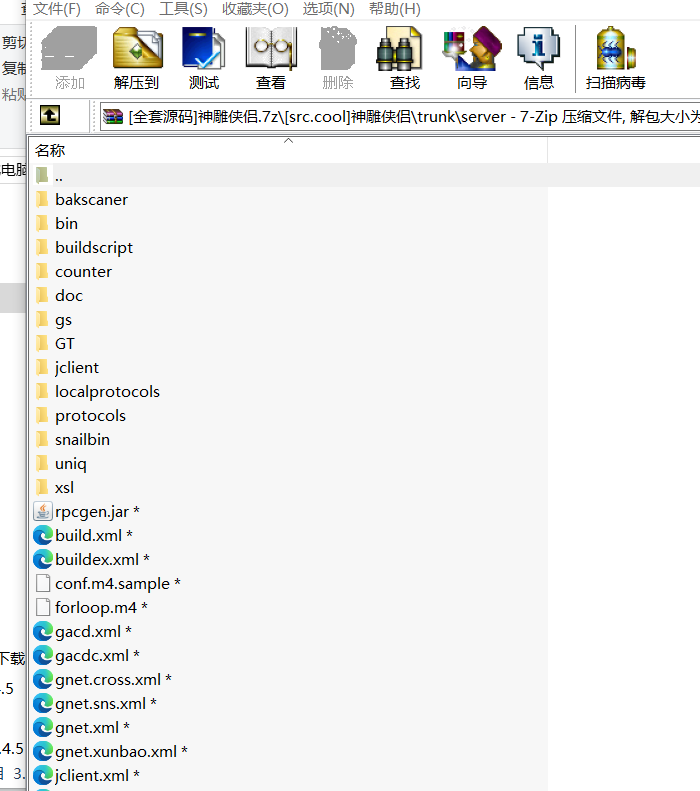Select the protocols folder icon
700x791 pixels.
pyautogui.click(x=42, y=415)
